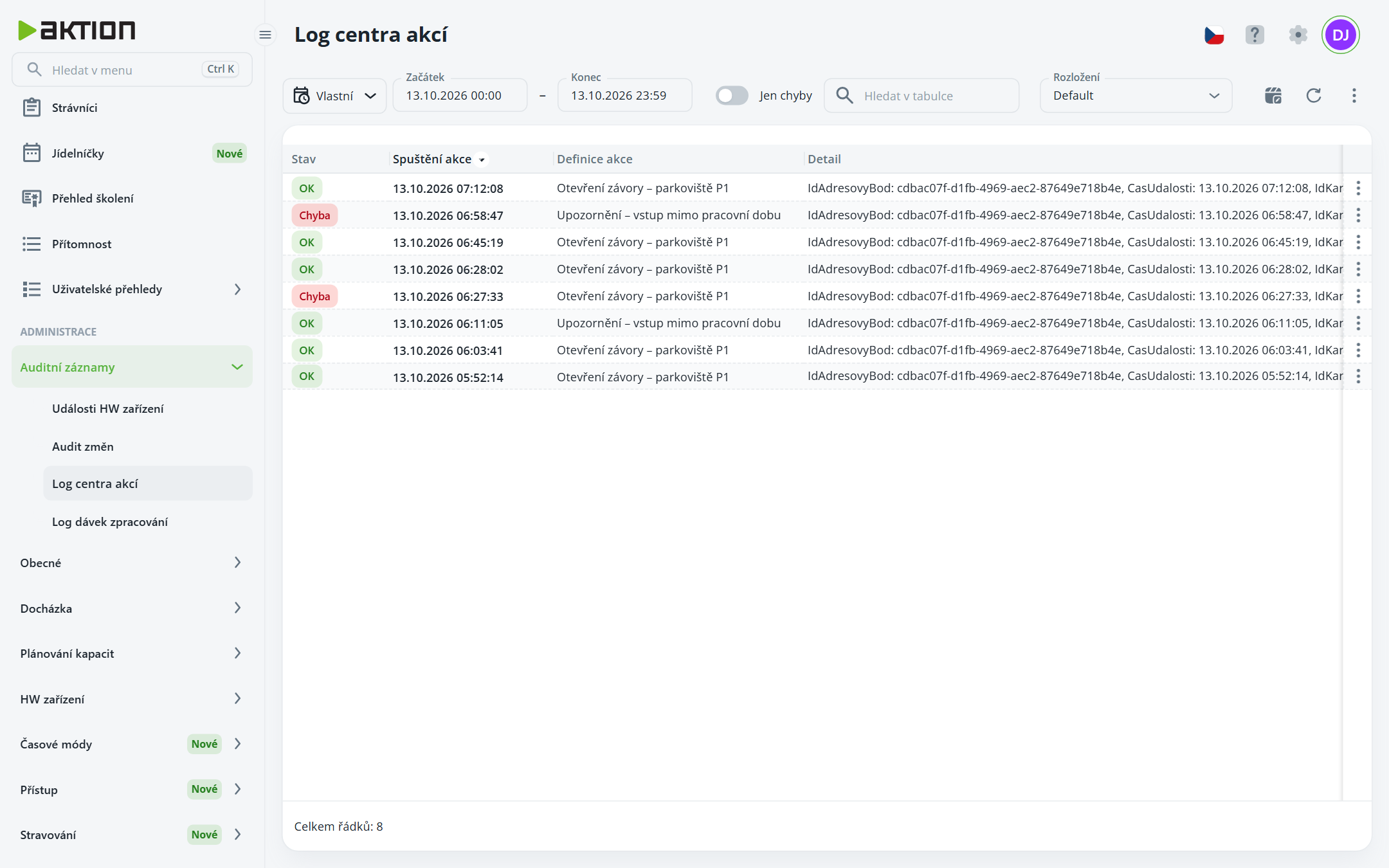Open the Vlastní date range dropdown
1389x868 pixels.
click(334, 96)
